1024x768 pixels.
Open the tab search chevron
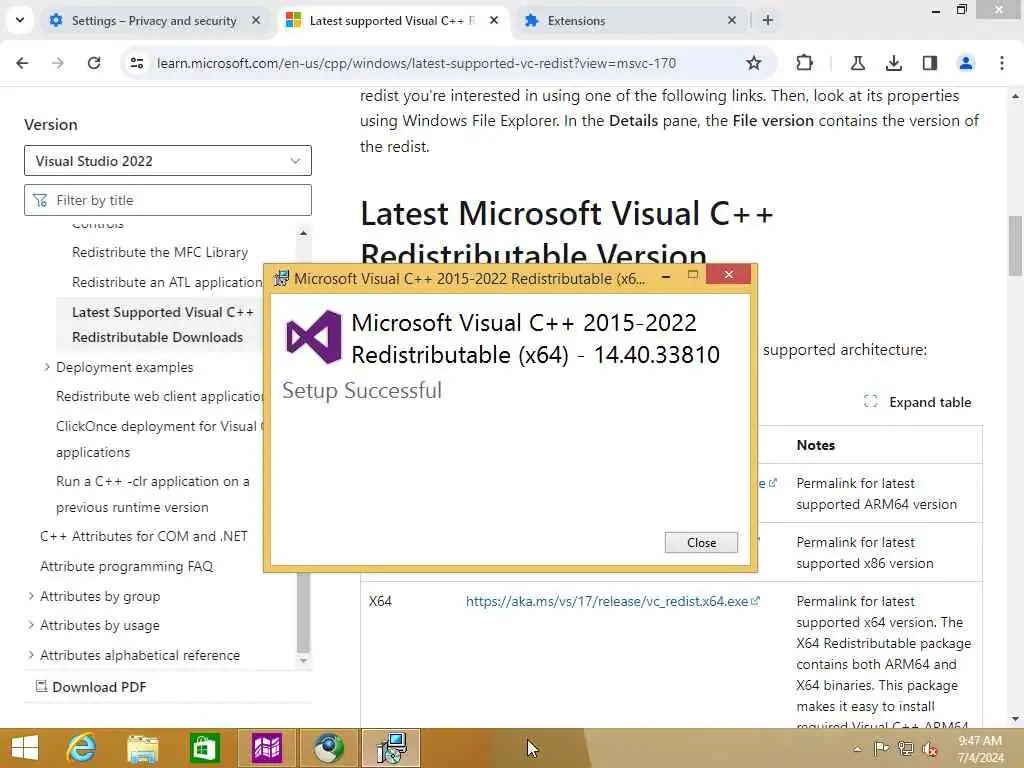[x=20, y=20]
